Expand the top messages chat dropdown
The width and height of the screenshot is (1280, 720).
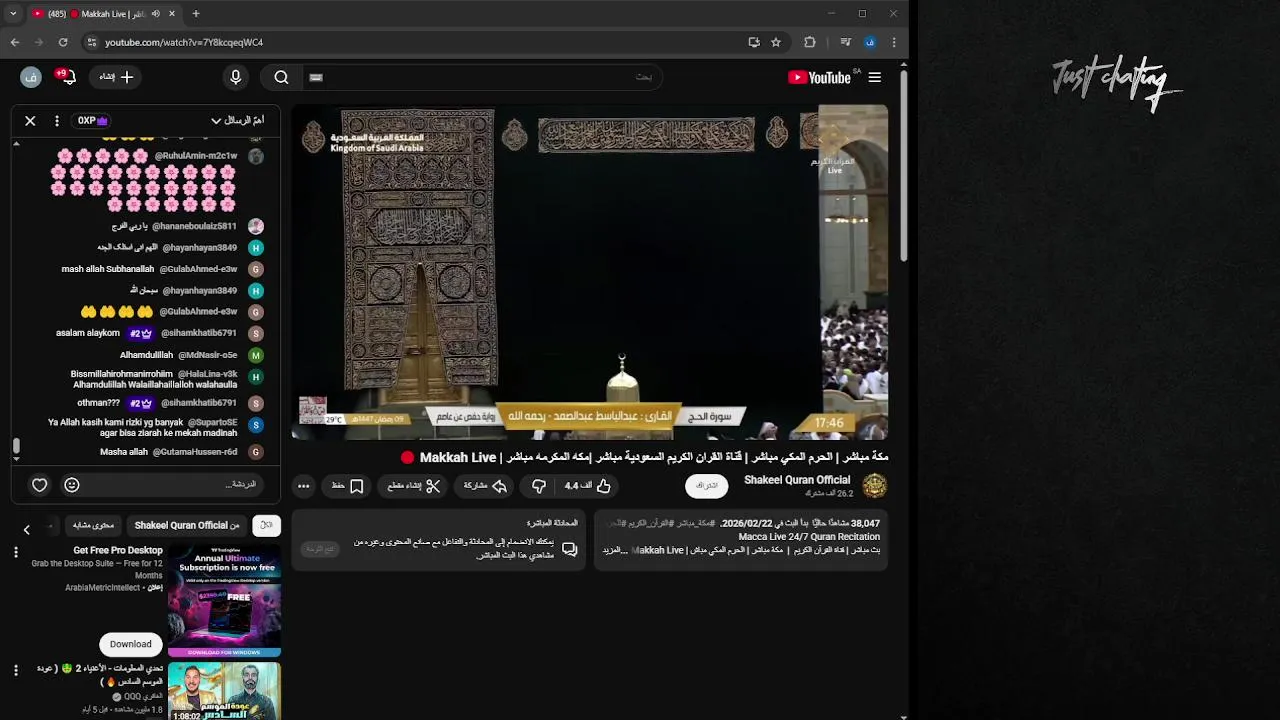238,121
